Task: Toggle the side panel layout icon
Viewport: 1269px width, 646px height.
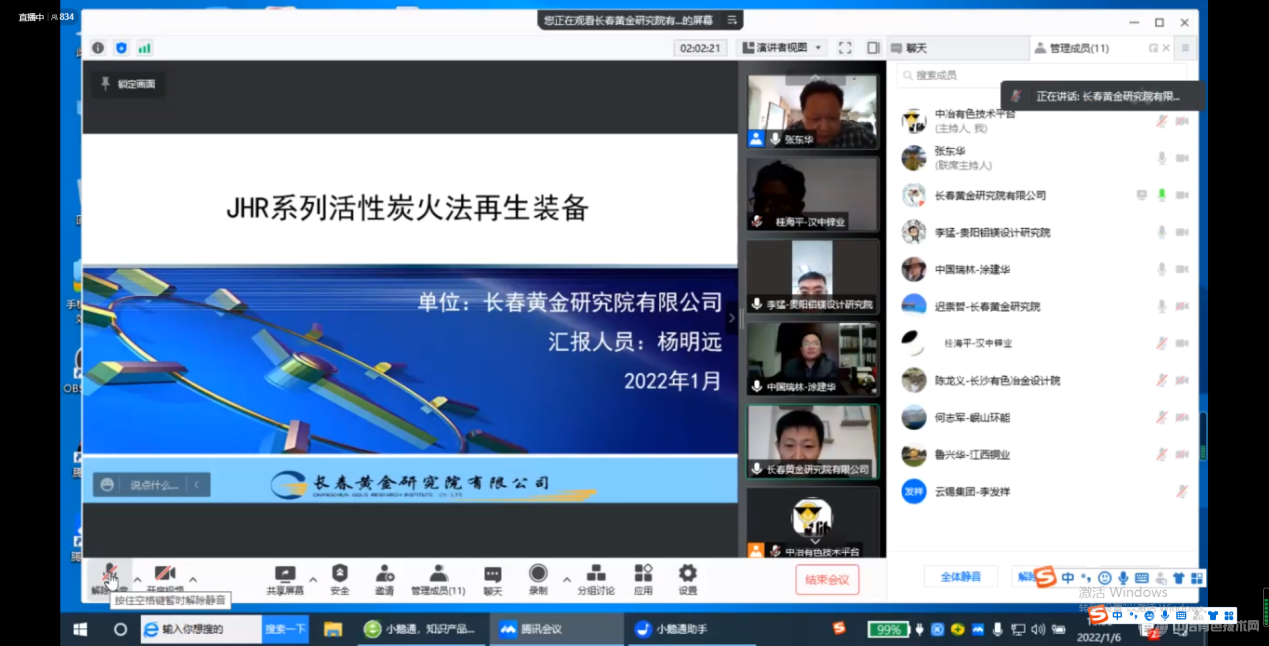Action: 873,47
